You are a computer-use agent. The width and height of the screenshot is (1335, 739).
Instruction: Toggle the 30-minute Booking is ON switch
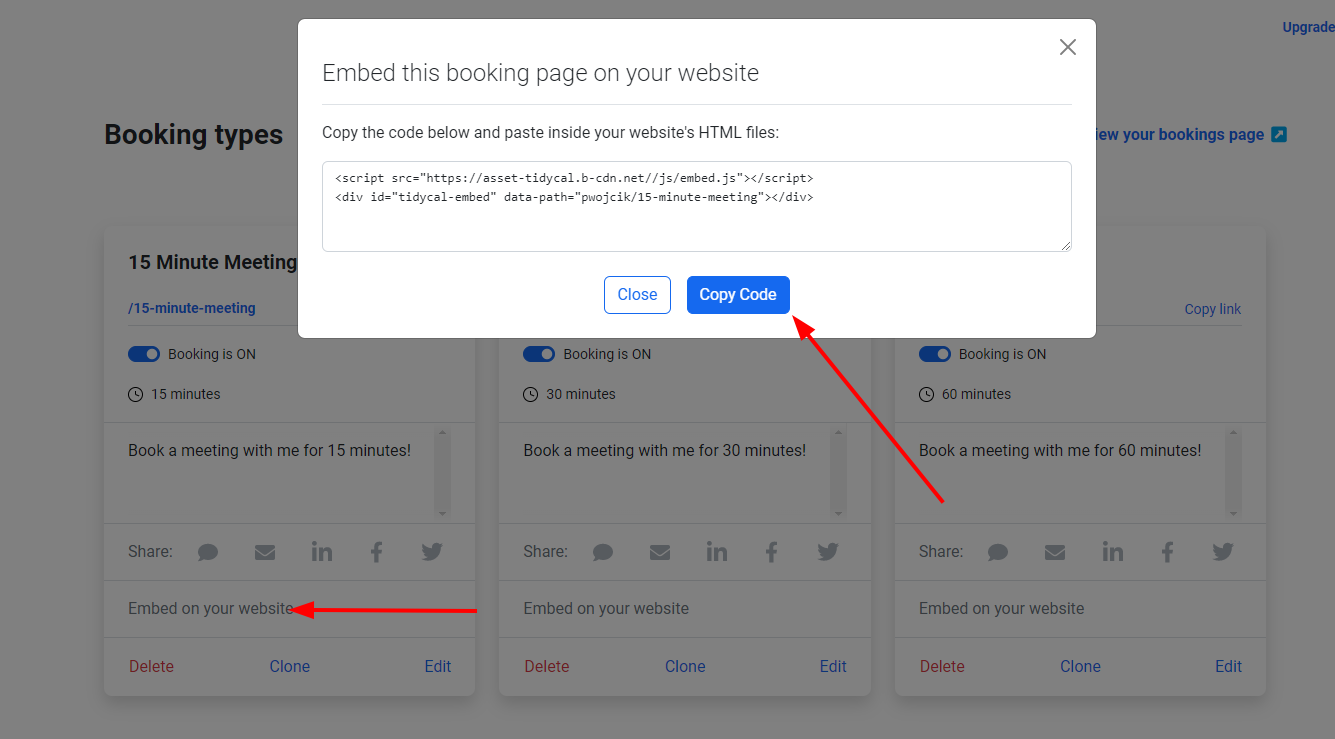tap(539, 354)
